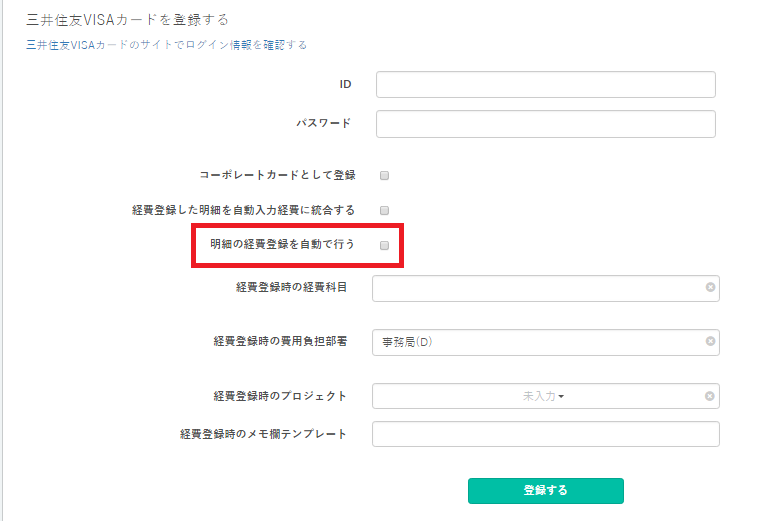Image resolution: width=775 pixels, height=521 pixels.
Task: Click the 登録する button
Action: click(546, 491)
